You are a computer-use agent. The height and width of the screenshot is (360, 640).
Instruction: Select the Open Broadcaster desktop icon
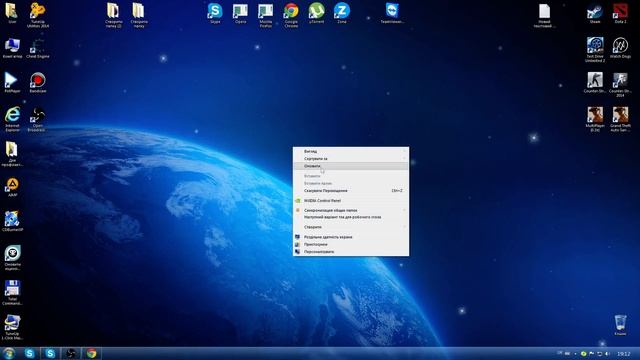[38, 119]
